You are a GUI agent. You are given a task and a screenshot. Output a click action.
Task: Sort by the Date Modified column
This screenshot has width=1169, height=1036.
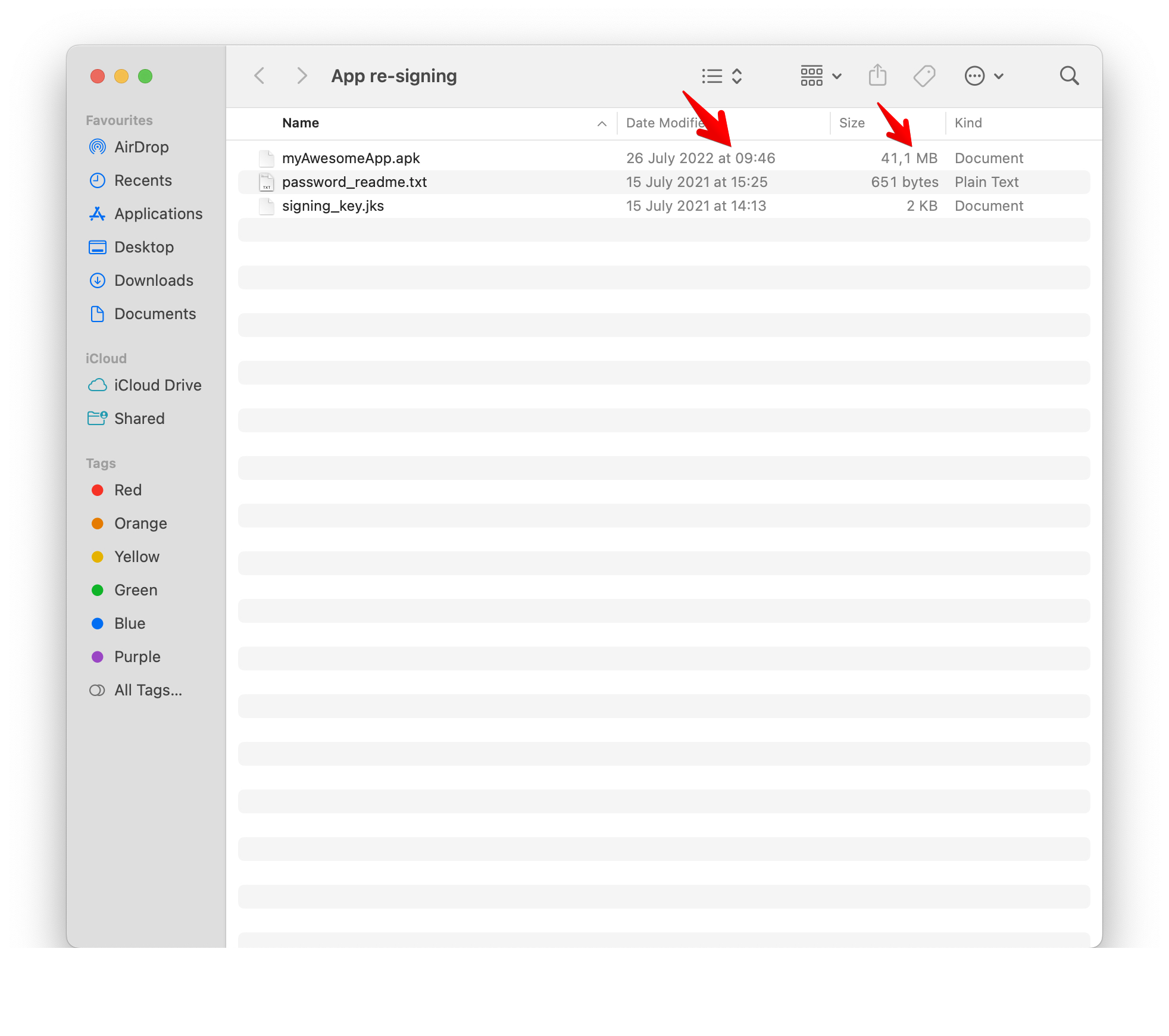pyautogui.click(x=665, y=123)
